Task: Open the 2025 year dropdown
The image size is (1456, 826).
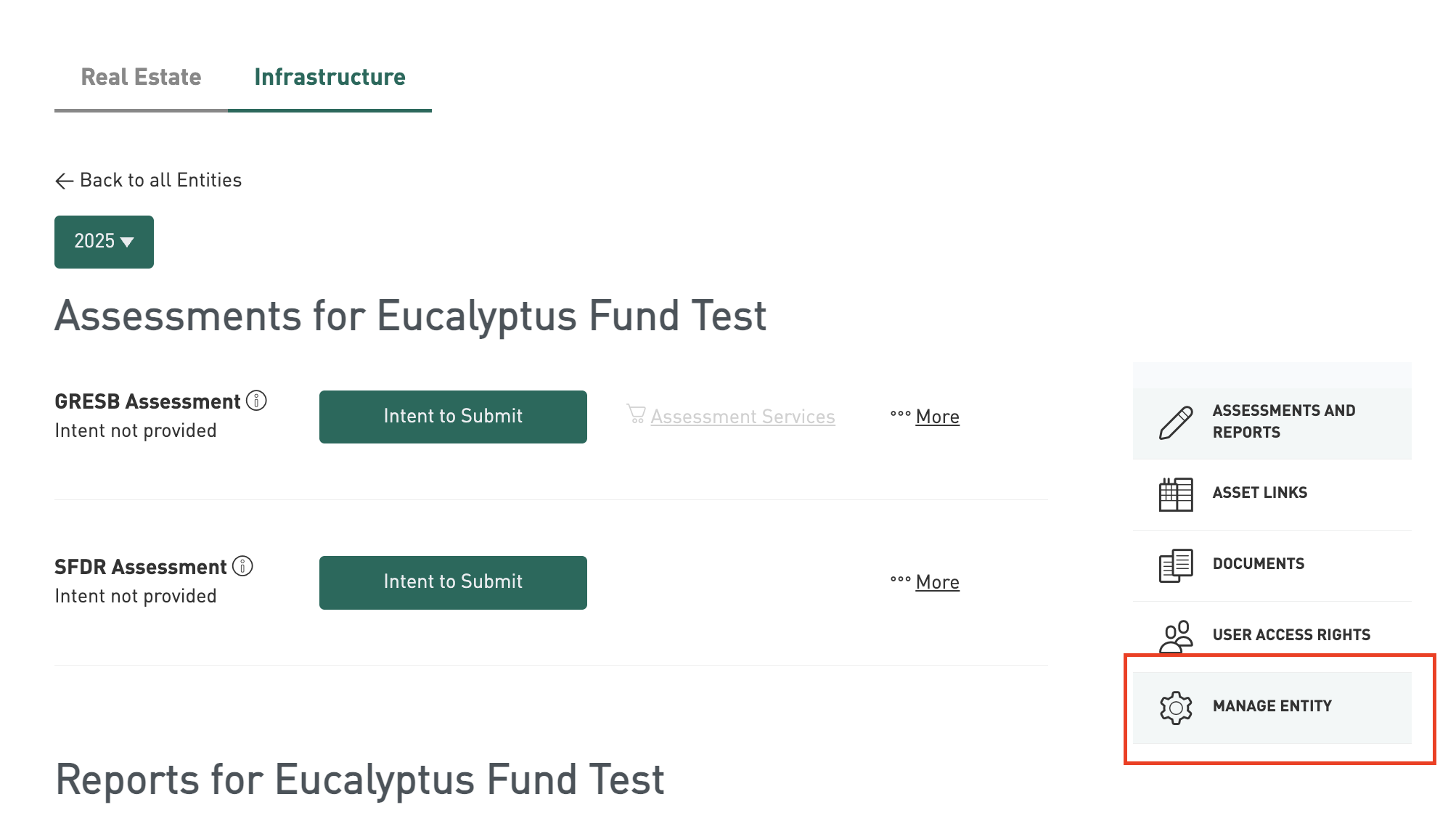Action: click(x=104, y=242)
